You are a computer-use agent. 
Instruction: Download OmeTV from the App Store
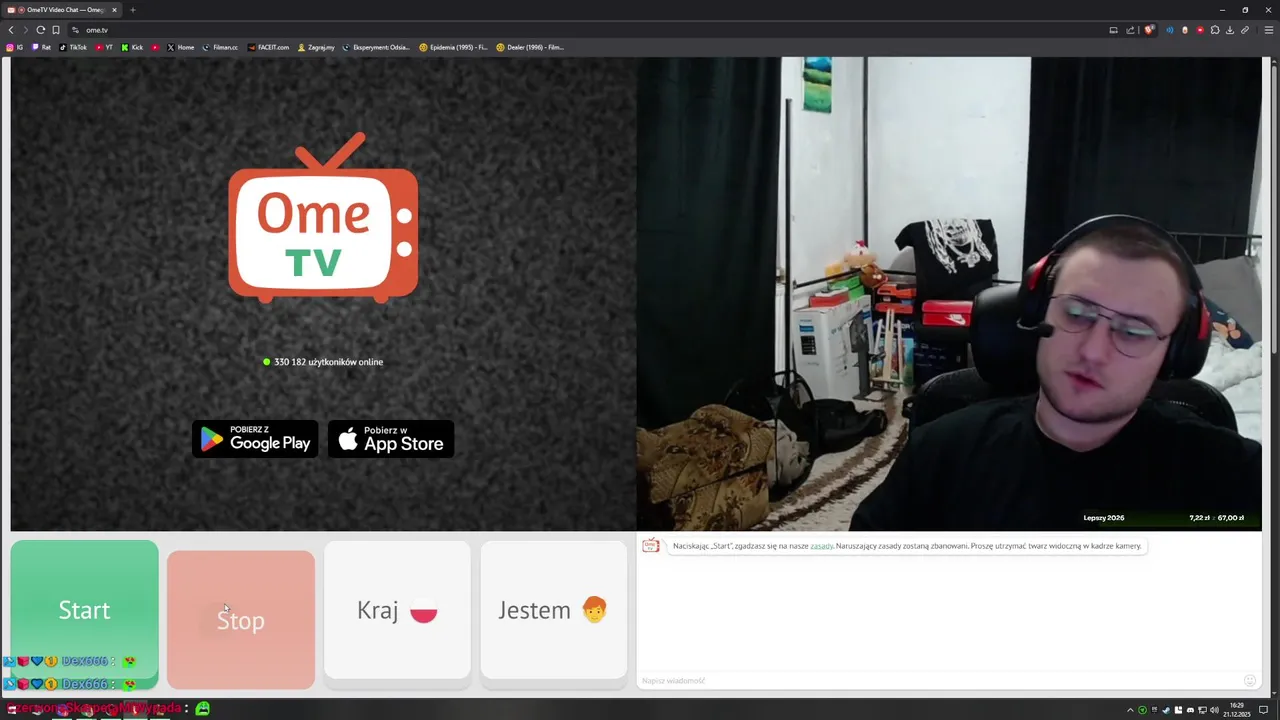click(x=391, y=439)
